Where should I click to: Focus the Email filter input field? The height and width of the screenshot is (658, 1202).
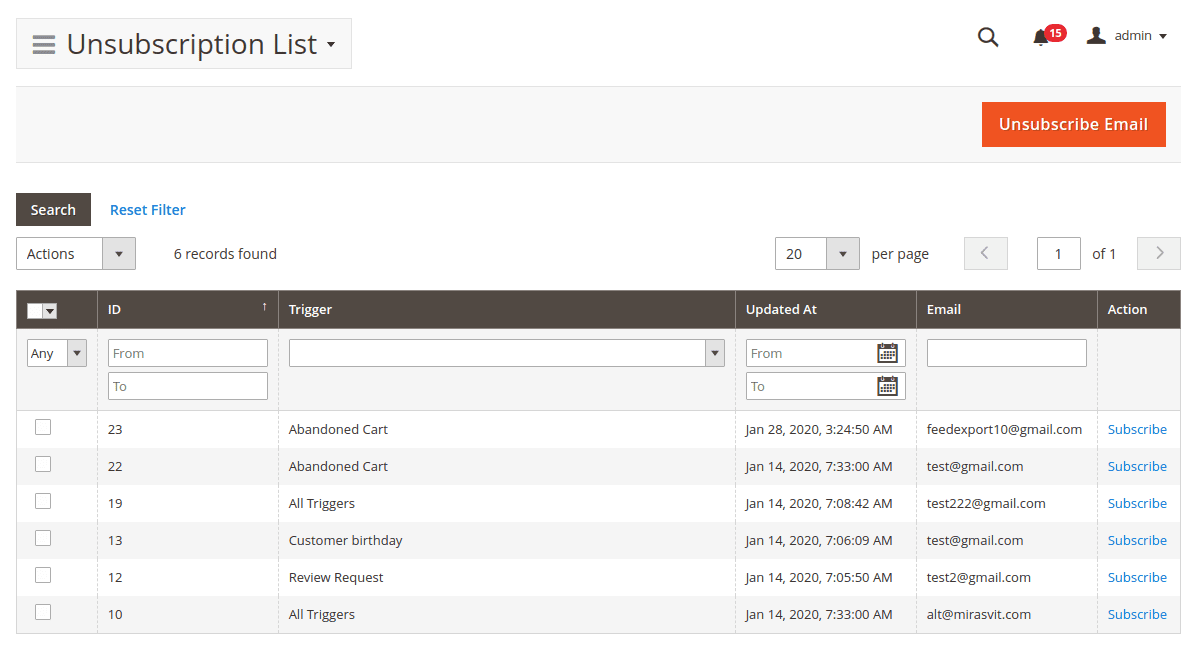[x=1006, y=353]
